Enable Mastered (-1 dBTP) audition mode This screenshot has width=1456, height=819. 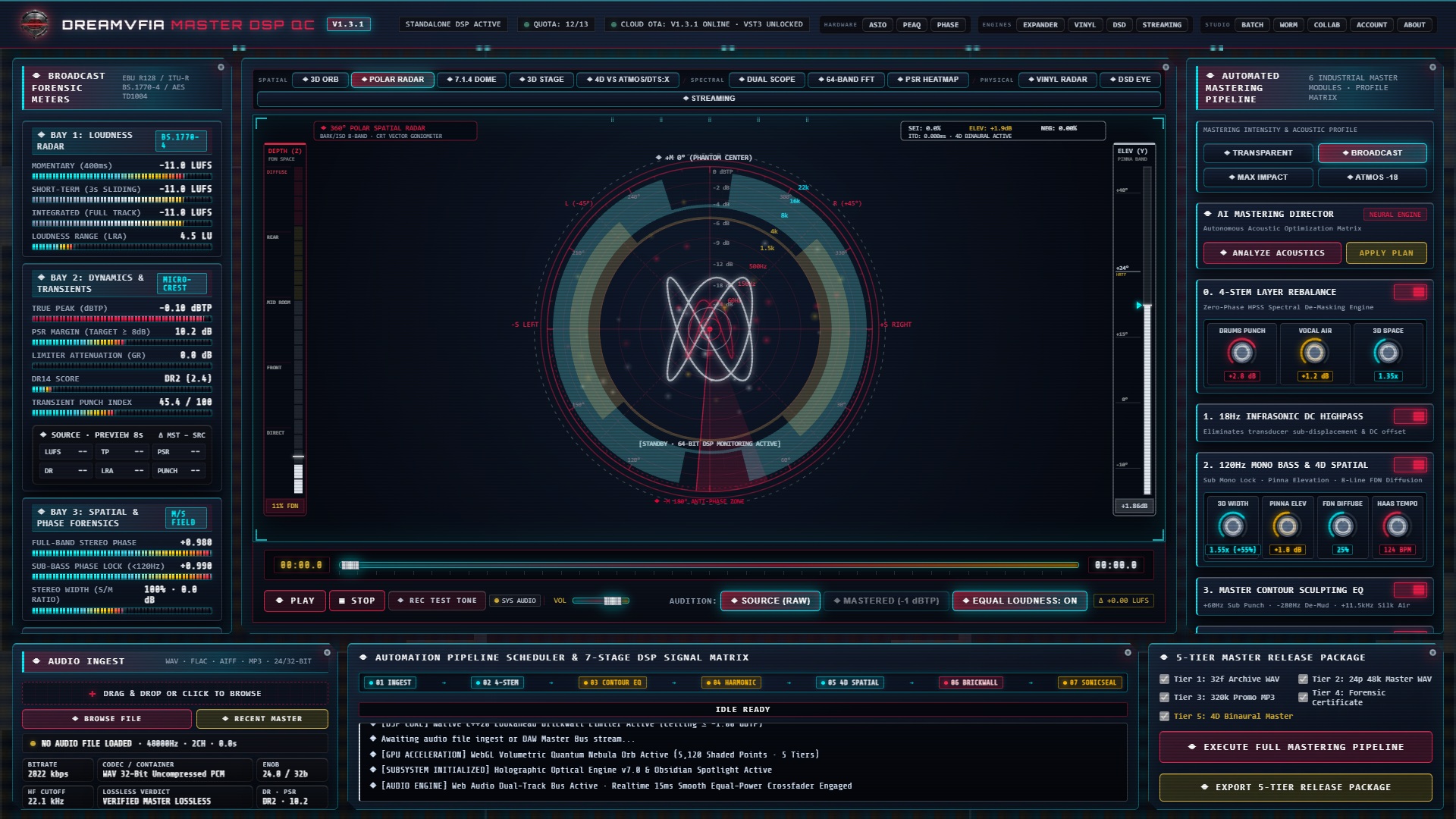[x=886, y=601]
